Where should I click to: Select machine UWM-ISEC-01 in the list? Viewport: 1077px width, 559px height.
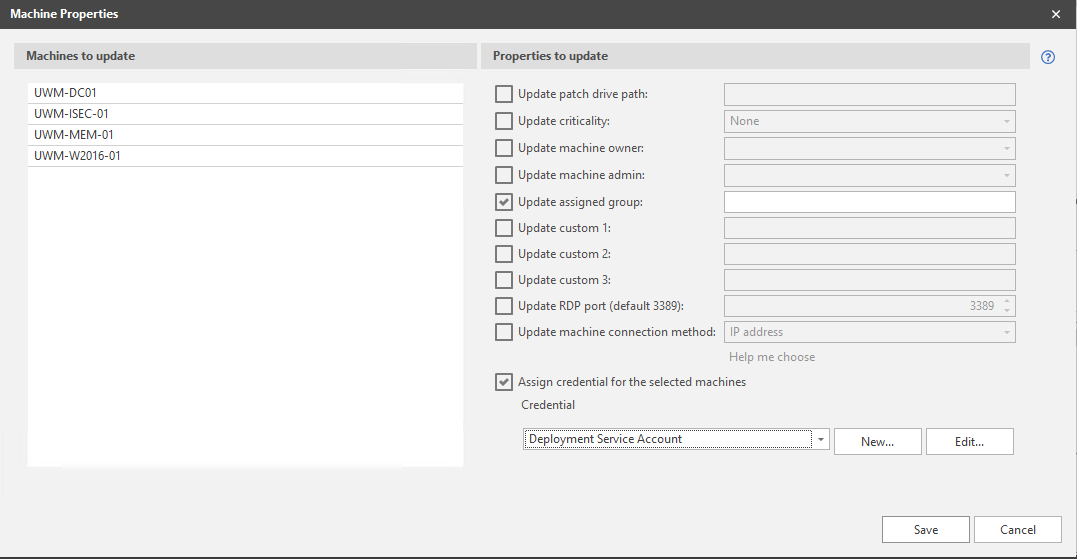pos(245,114)
